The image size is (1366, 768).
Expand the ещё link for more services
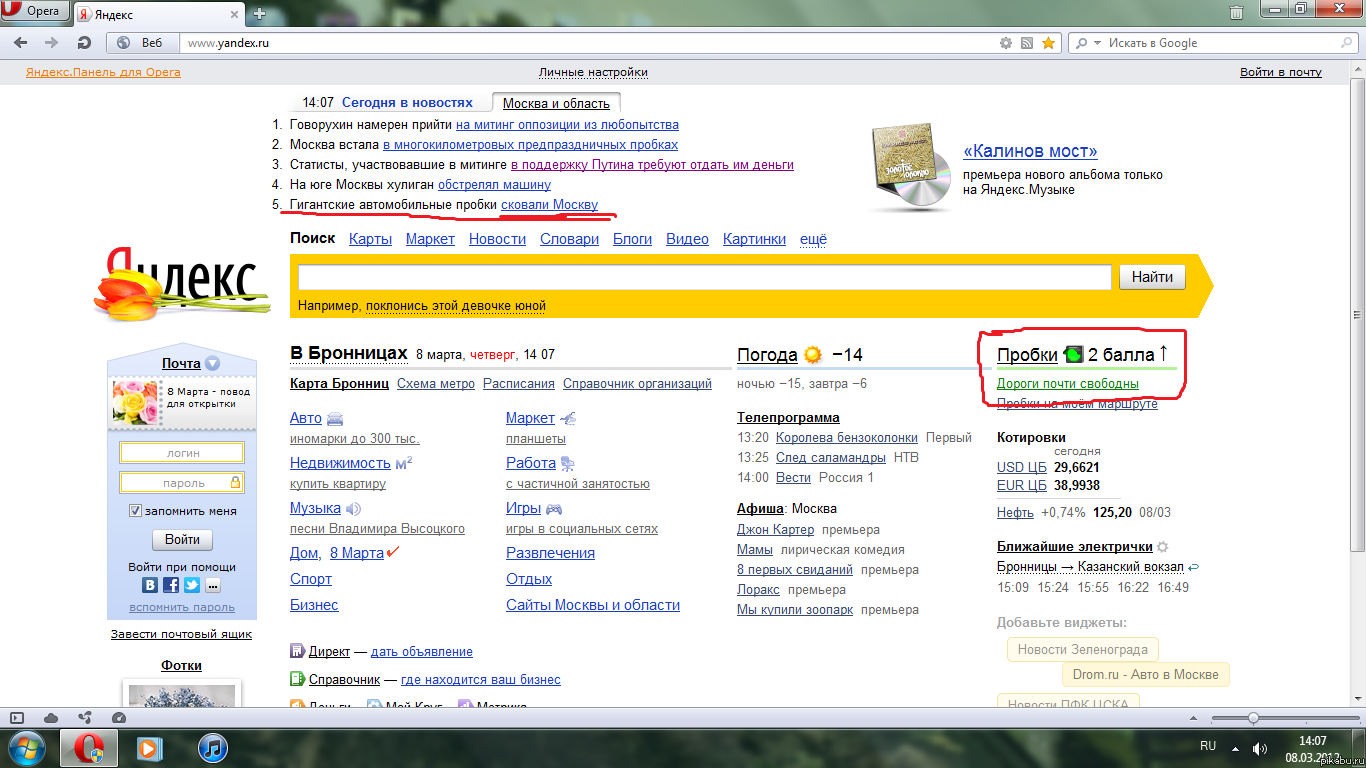[813, 239]
